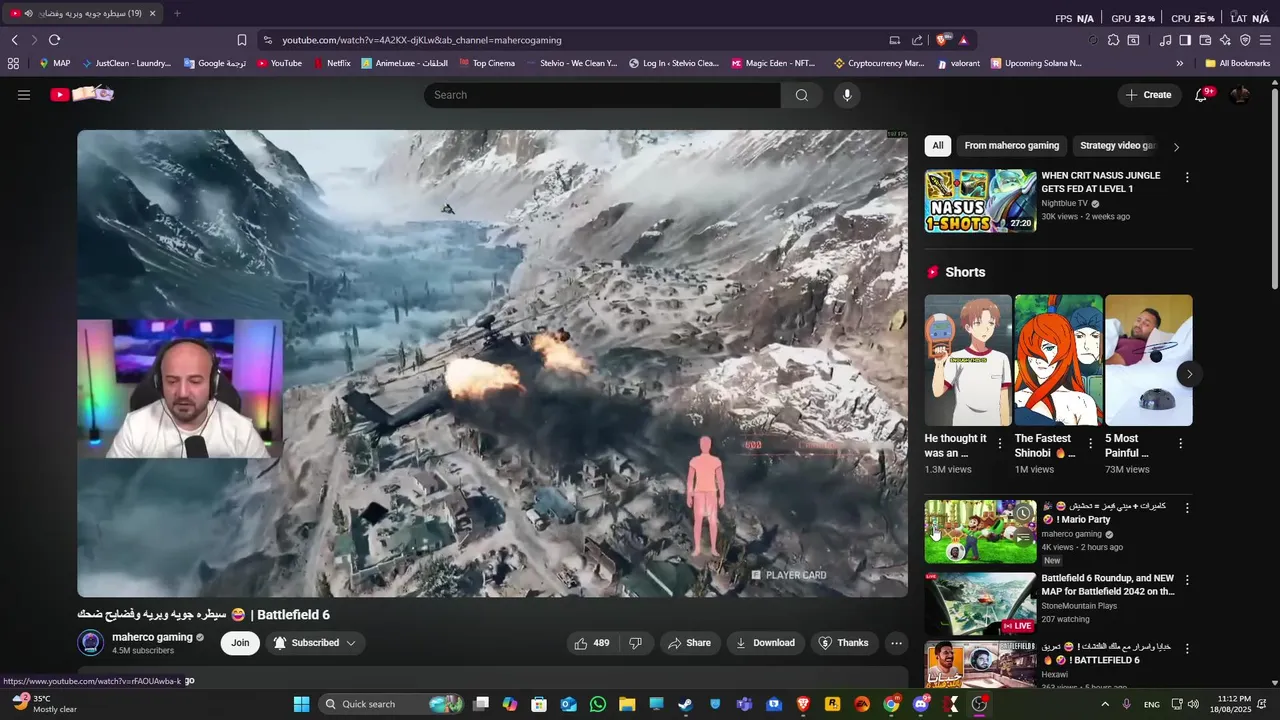
Task: Open Brave VPN shield icon
Action: click(1245, 40)
